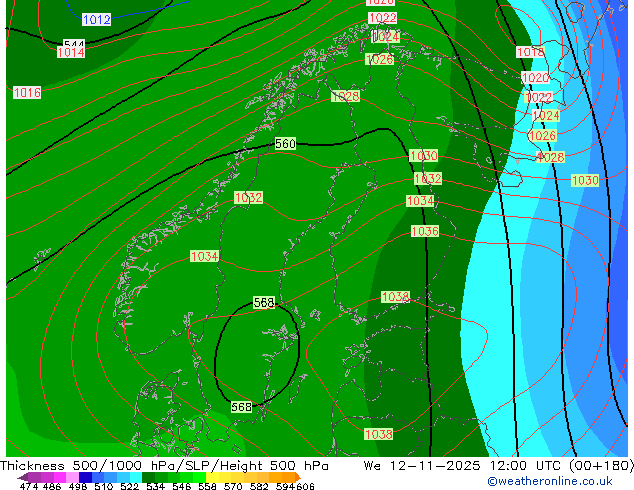Click the 606 legend value
Image resolution: width=634 pixels, height=490 pixels.
(x=305, y=486)
